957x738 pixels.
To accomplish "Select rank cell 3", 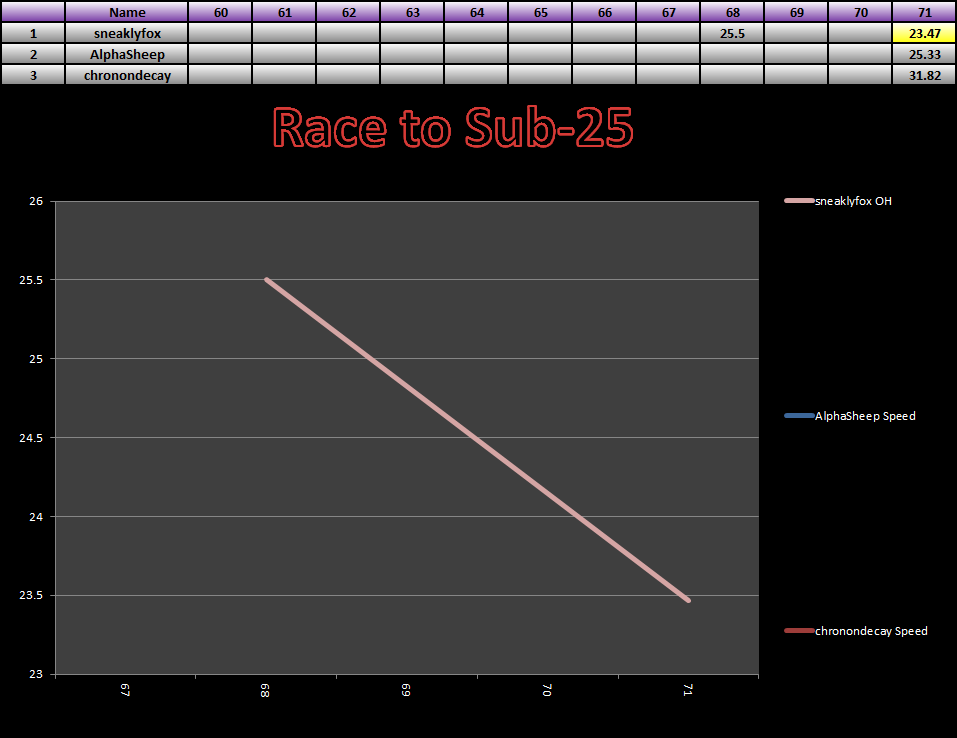I will (33, 75).
